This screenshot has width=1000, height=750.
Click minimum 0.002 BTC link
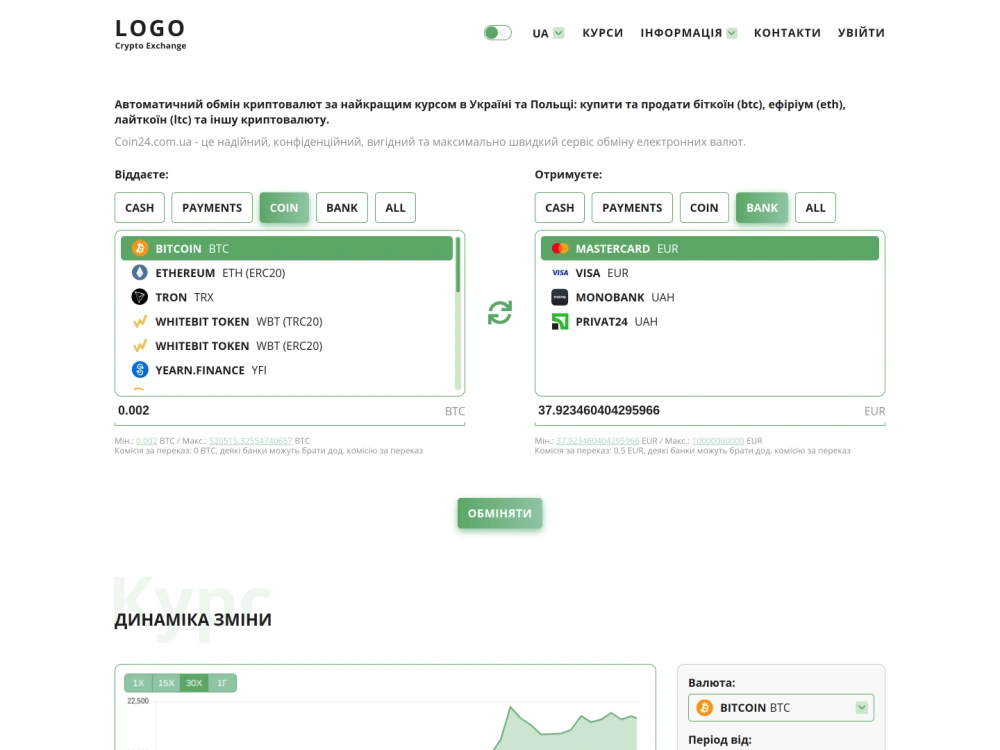point(147,441)
